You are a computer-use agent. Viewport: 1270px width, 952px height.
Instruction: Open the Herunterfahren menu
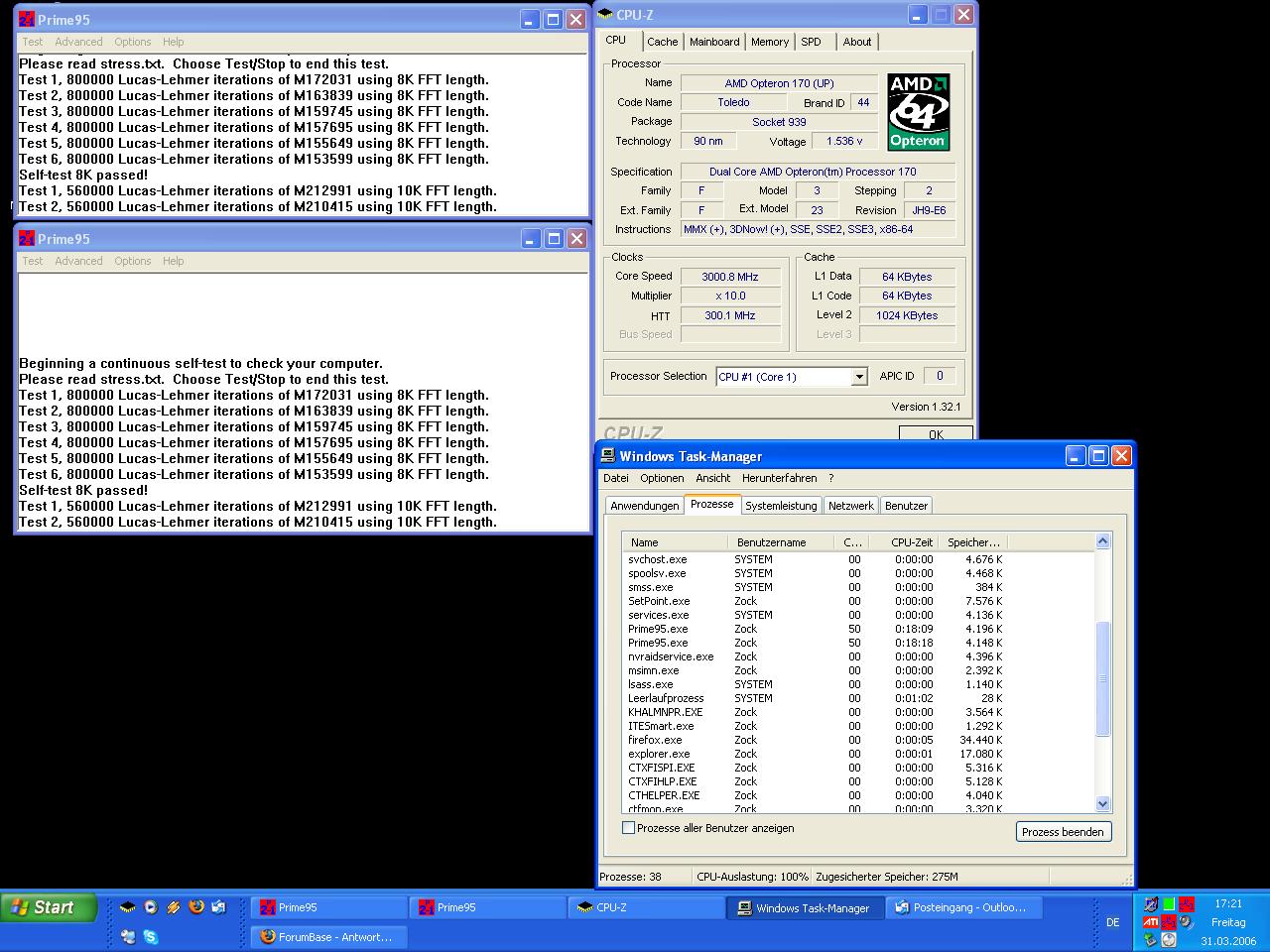pyautogui.click(x=779, y=478)
